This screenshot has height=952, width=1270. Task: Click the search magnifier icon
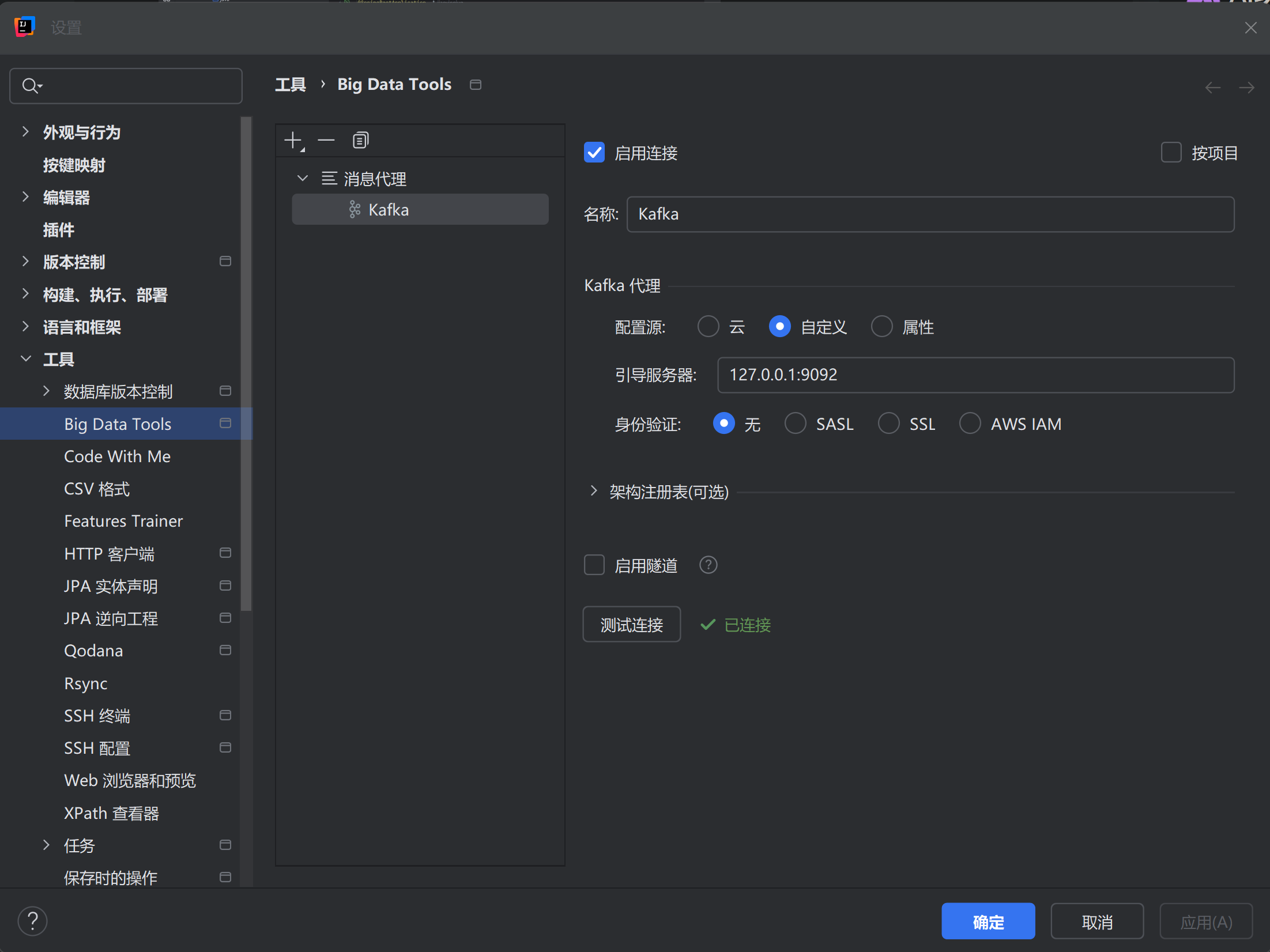tap(31, 86)
